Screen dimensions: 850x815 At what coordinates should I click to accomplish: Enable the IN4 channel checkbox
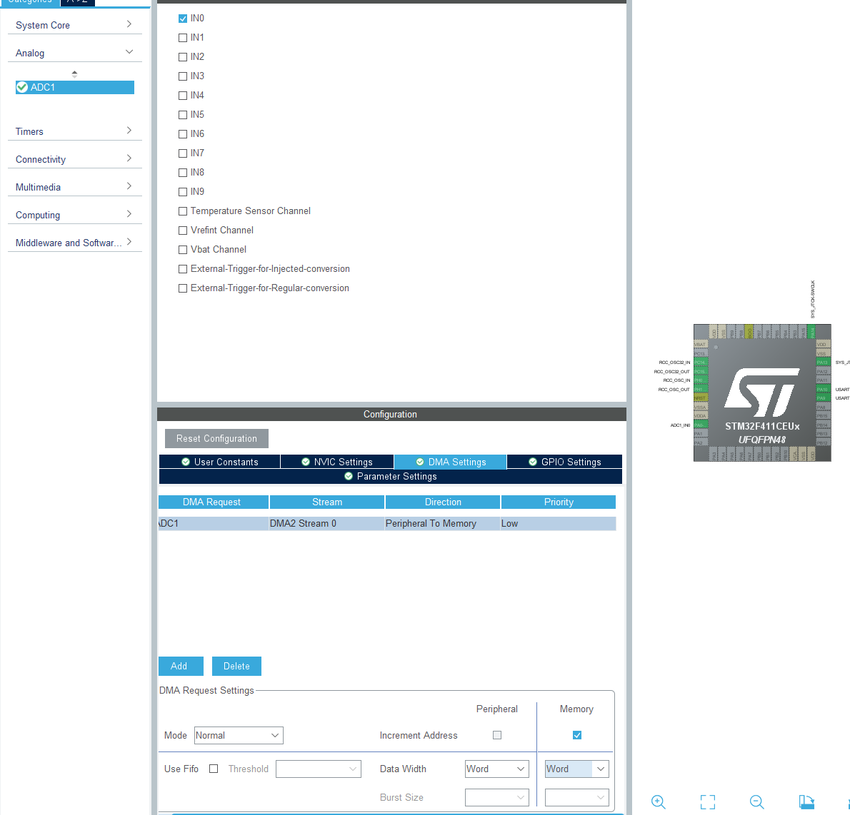point(183,95)
